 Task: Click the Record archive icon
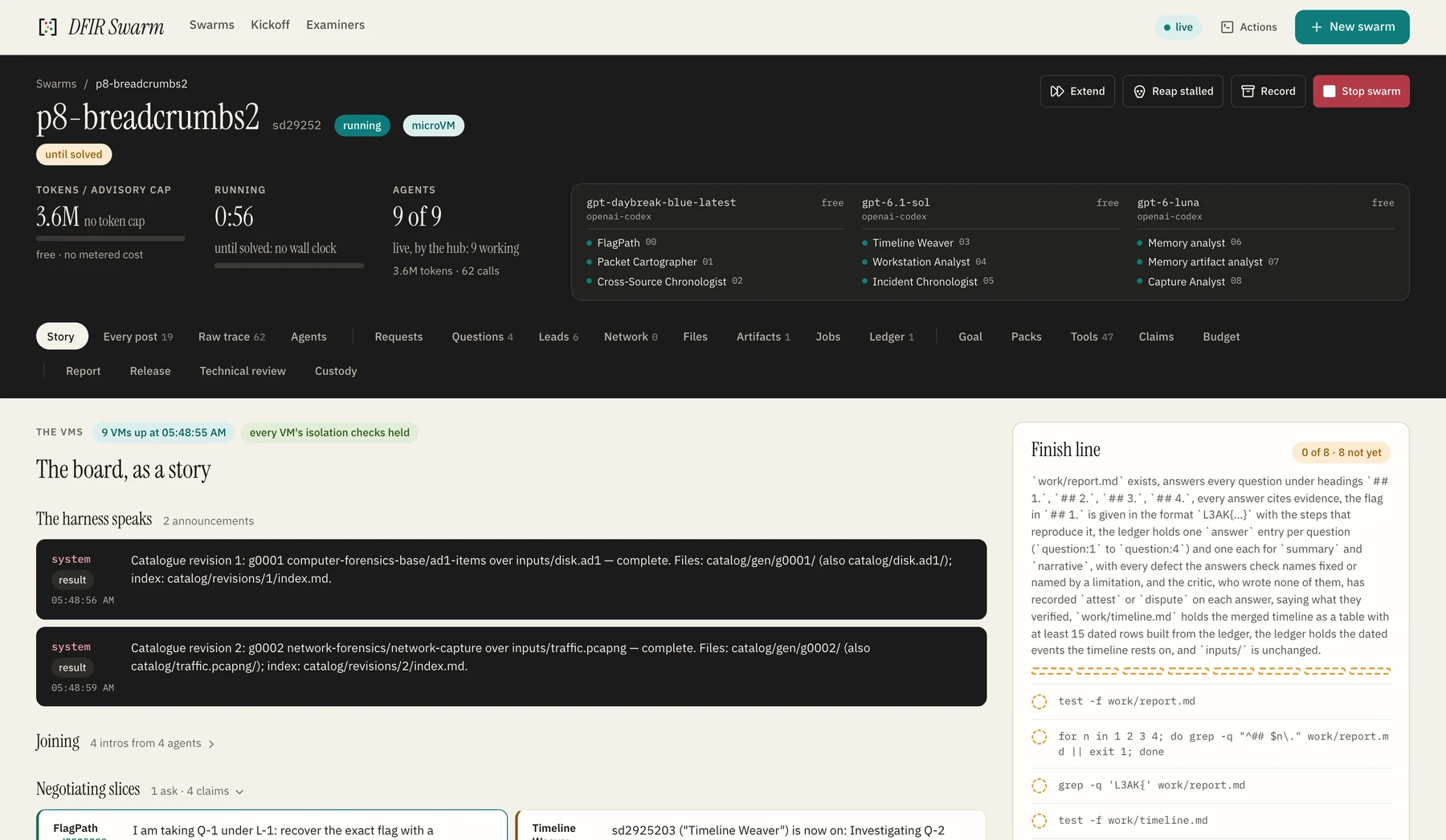click(x=1248, y=92)
